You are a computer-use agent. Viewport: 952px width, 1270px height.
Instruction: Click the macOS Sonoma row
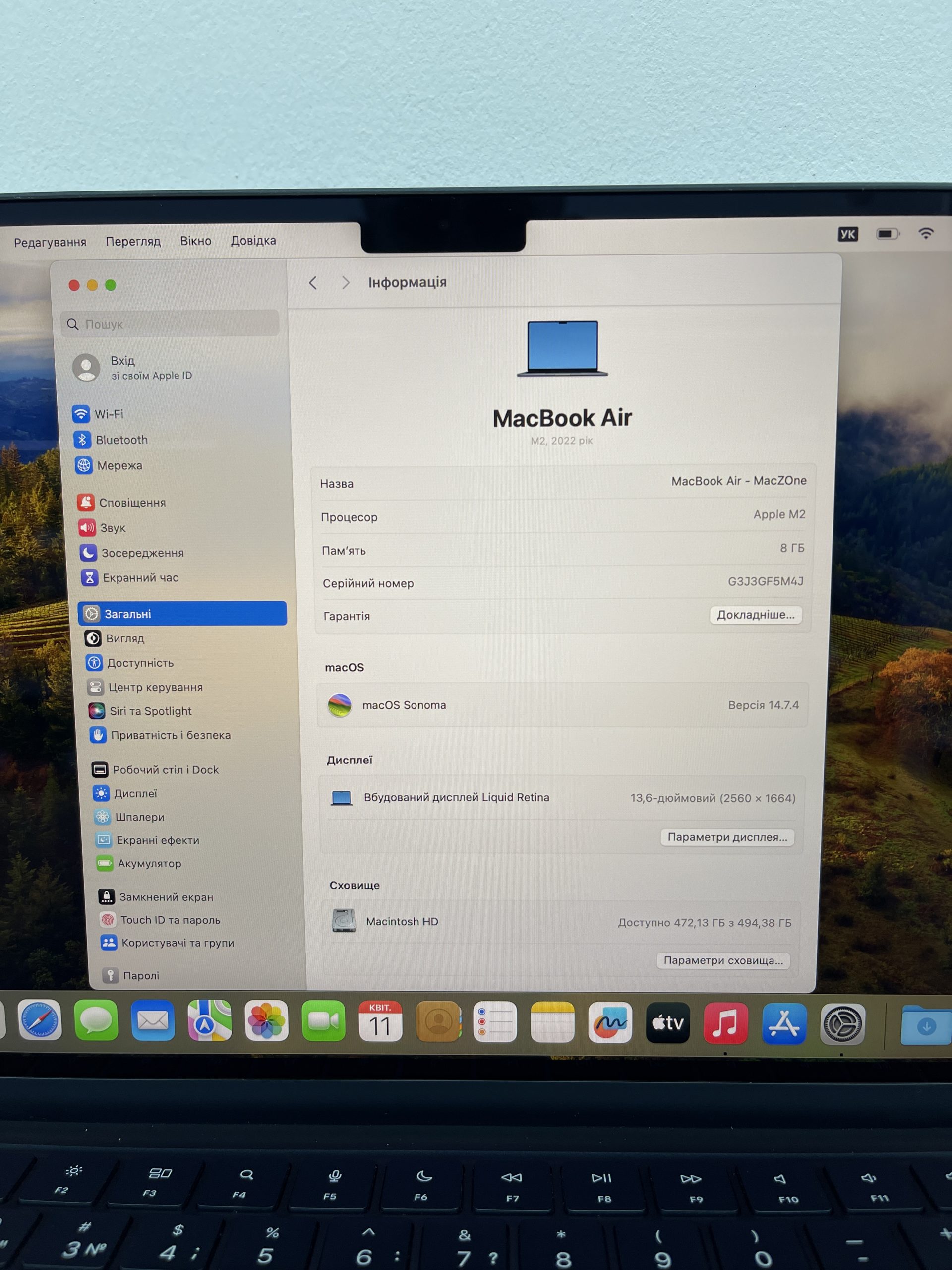click(562, 705)
